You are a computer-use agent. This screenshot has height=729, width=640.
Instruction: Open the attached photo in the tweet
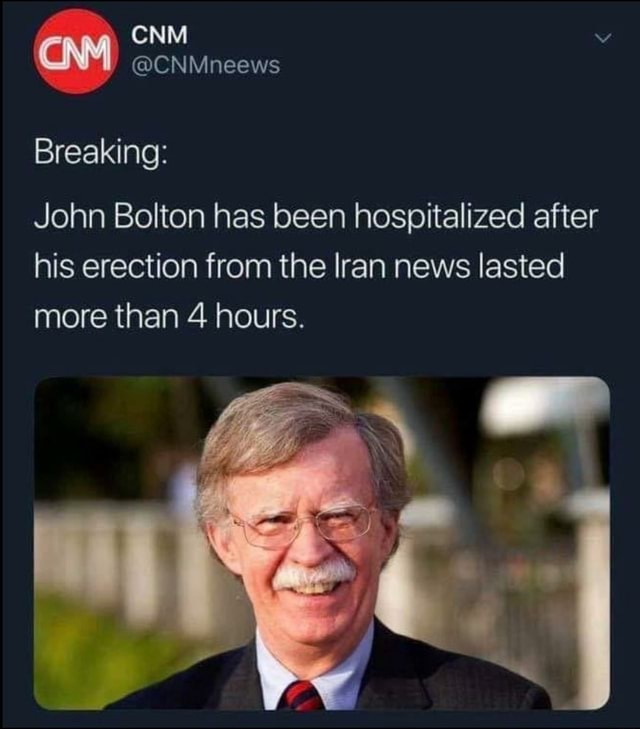322,543
